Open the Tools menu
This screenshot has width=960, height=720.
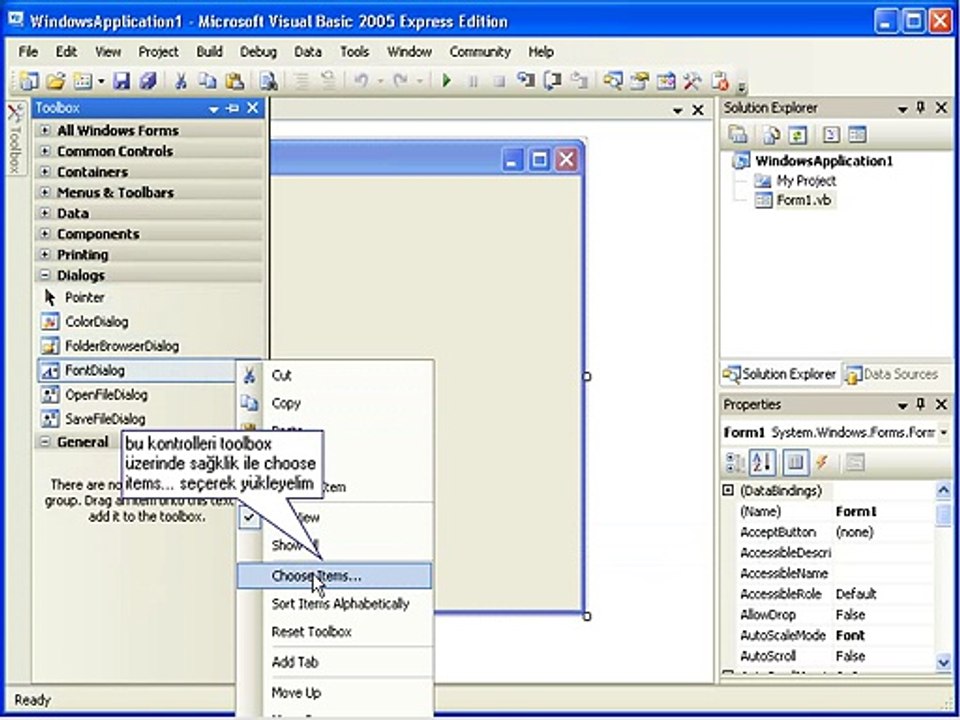coord(354,52)
